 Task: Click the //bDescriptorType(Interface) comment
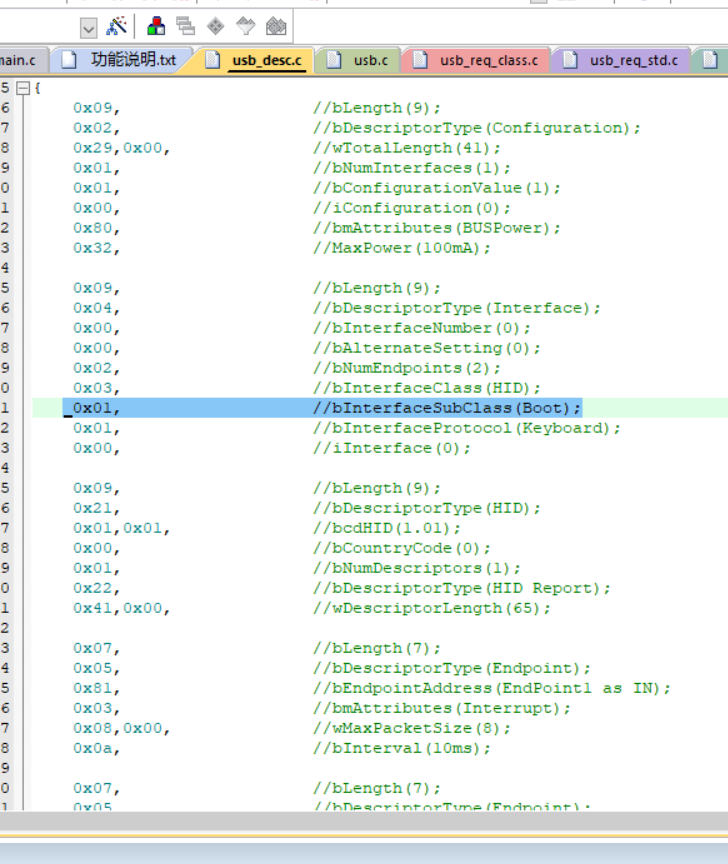tap(457, 308)
